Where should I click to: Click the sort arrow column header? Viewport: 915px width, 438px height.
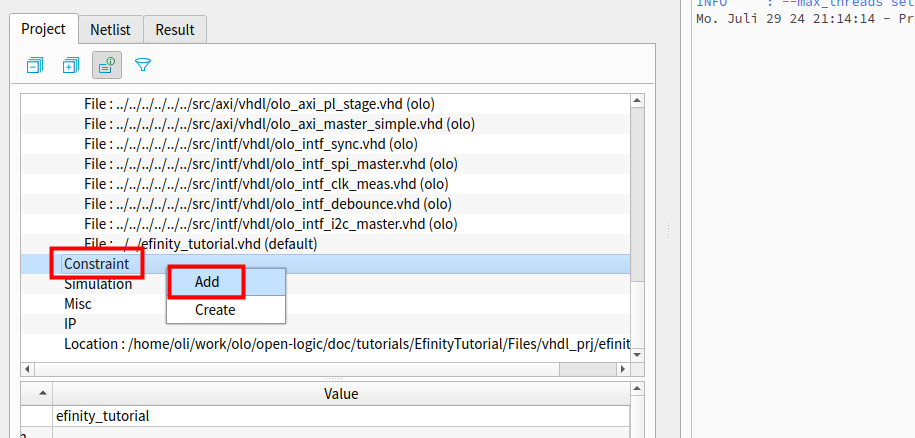37,394
